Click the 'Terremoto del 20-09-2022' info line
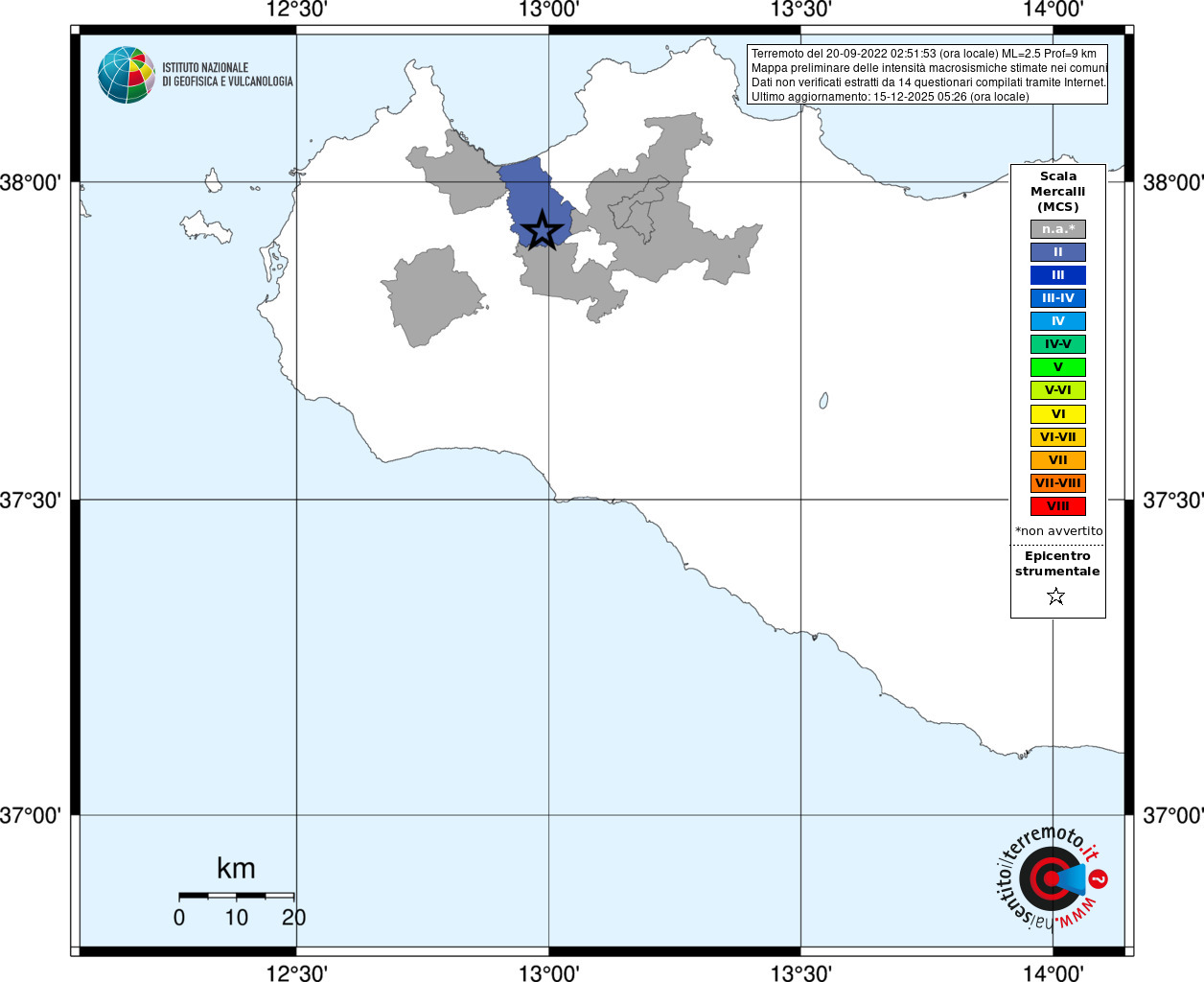1204x982 pixels. 924,54
